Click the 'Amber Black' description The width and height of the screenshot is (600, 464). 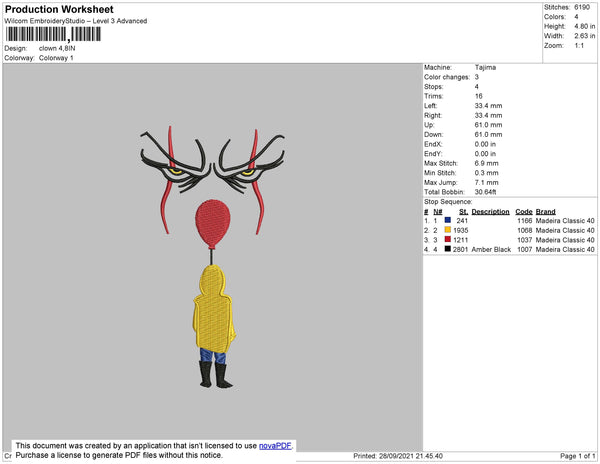pyautogui.click(x=491, y=249)
